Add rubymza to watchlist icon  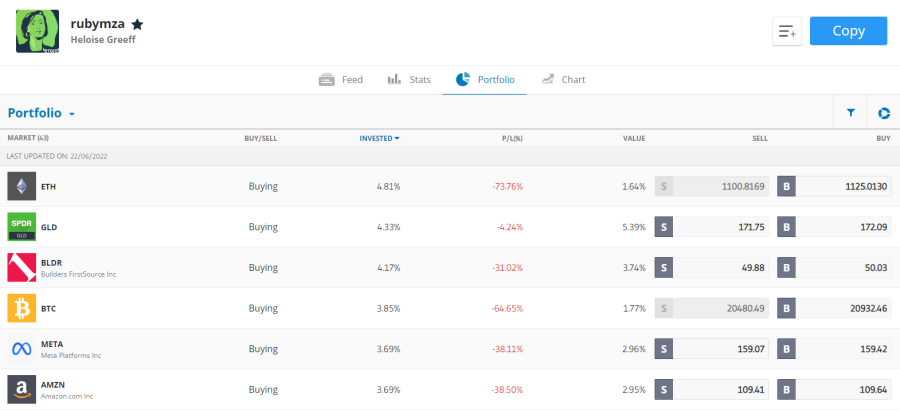[787, 31]
